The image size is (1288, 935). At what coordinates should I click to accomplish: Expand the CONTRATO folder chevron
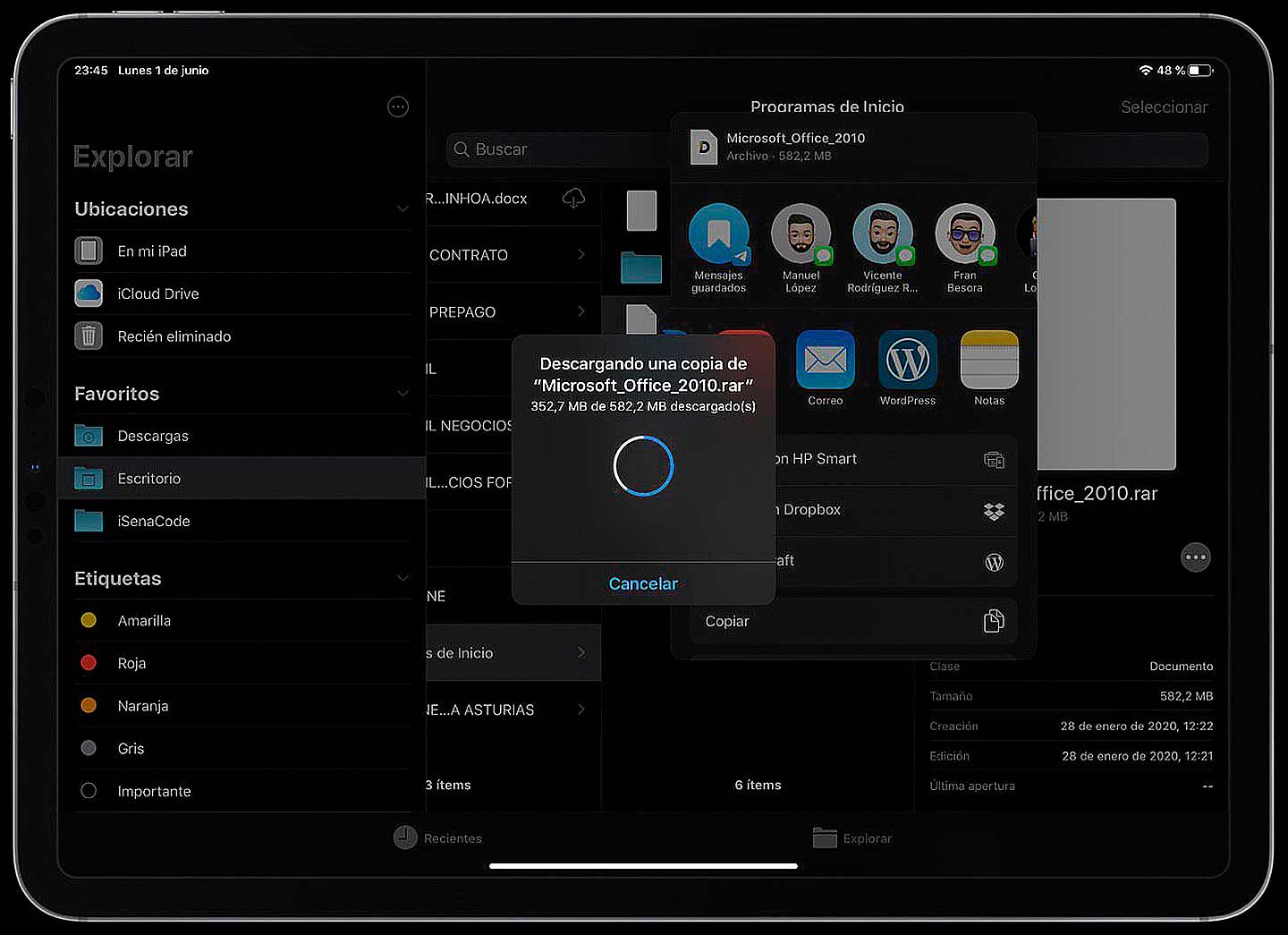[x=581, y=255]
